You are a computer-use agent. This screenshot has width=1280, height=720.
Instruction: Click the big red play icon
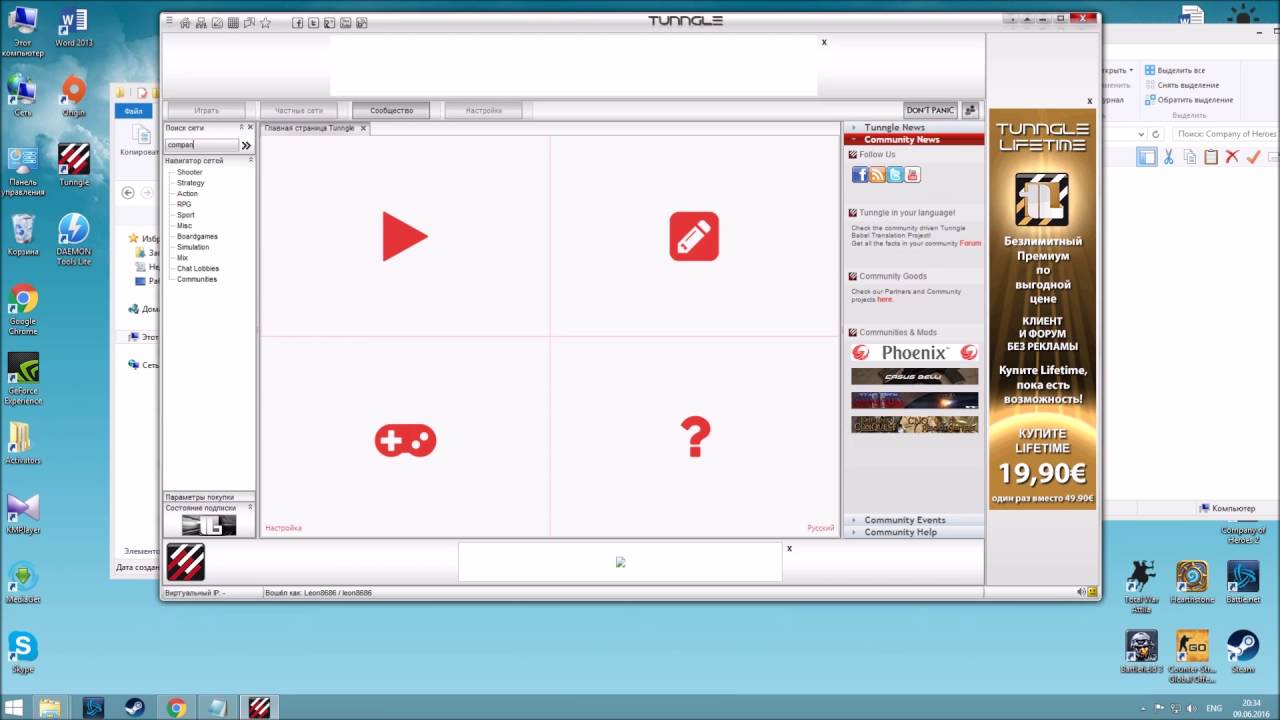405,236
